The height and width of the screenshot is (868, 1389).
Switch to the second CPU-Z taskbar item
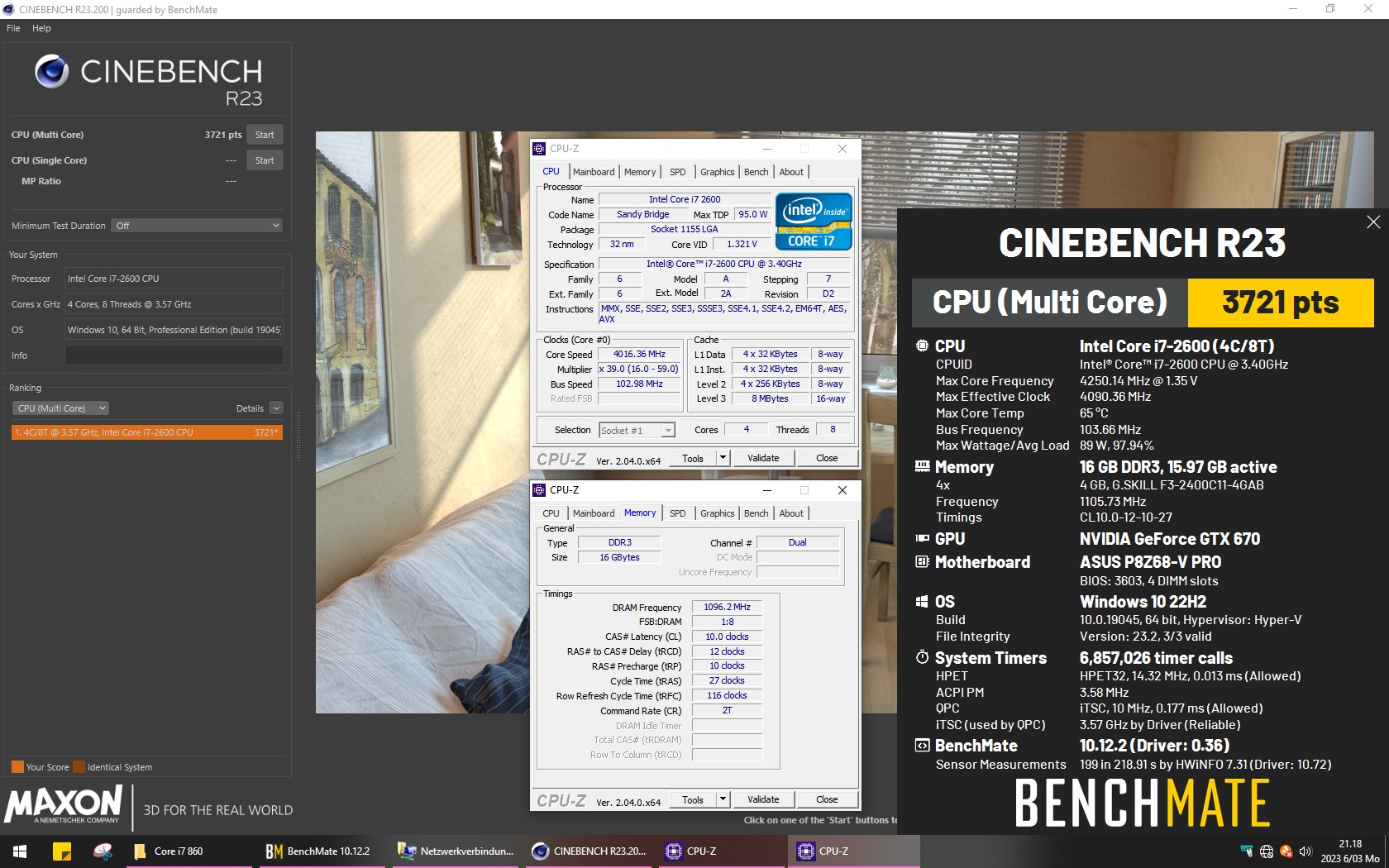pyautogui.click(x=855, y=851)
